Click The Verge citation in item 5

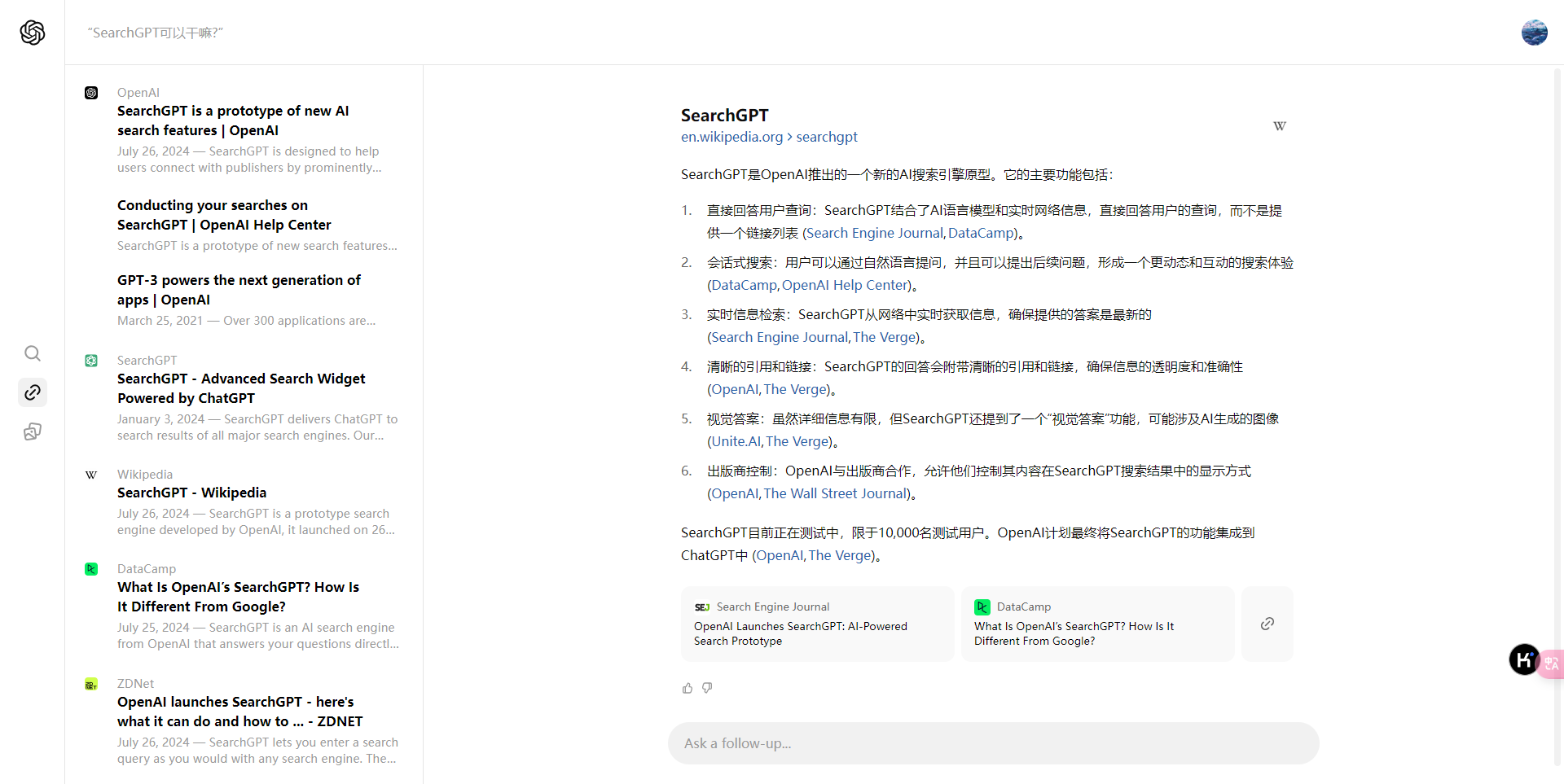(x=797, y=441)
